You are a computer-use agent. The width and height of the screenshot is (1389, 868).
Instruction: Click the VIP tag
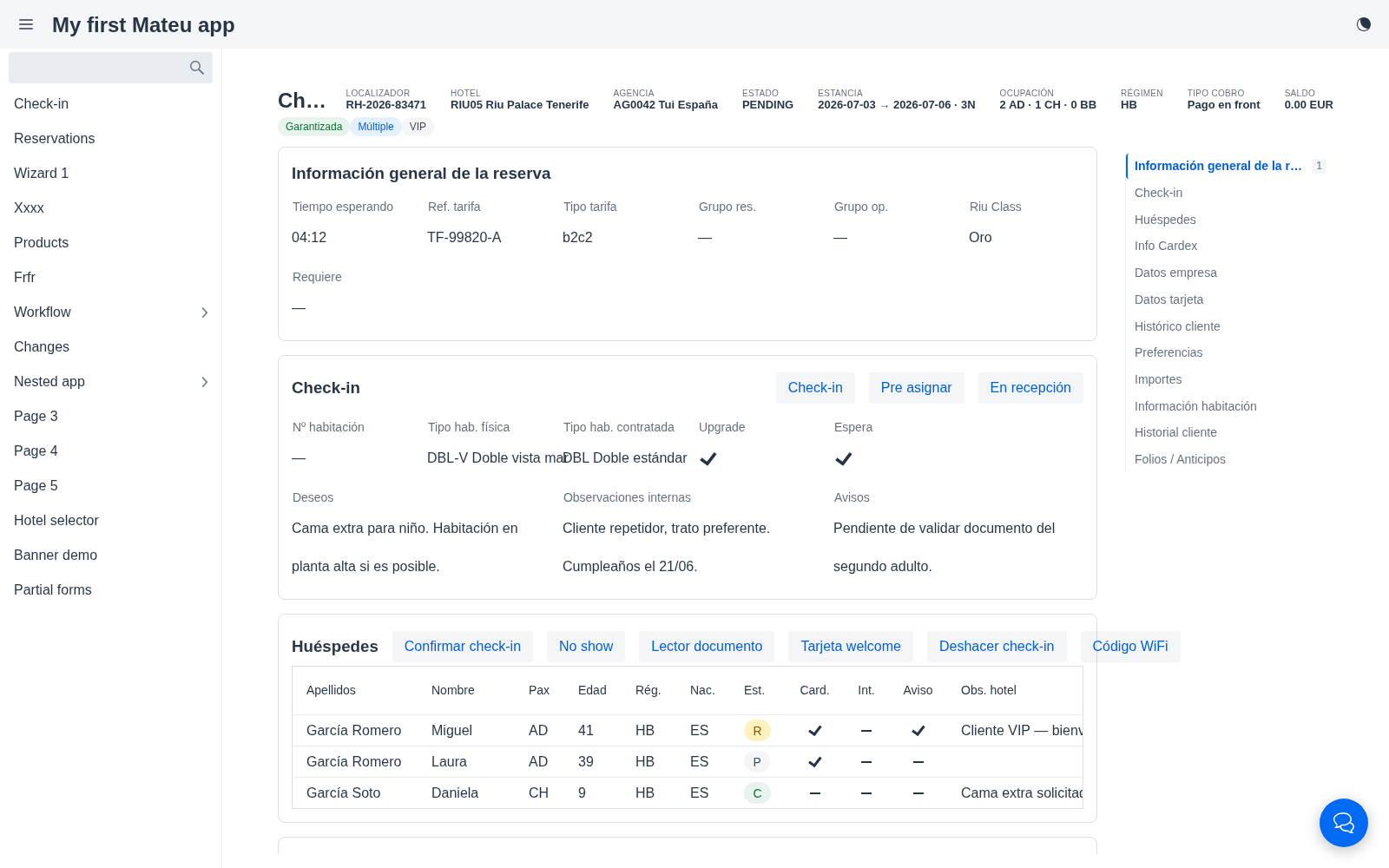418,127
